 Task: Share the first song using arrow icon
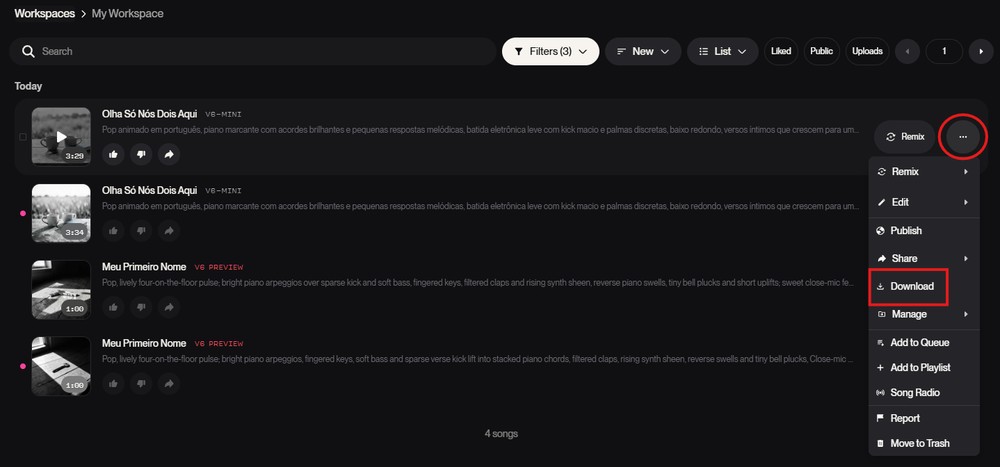(169, 154)
